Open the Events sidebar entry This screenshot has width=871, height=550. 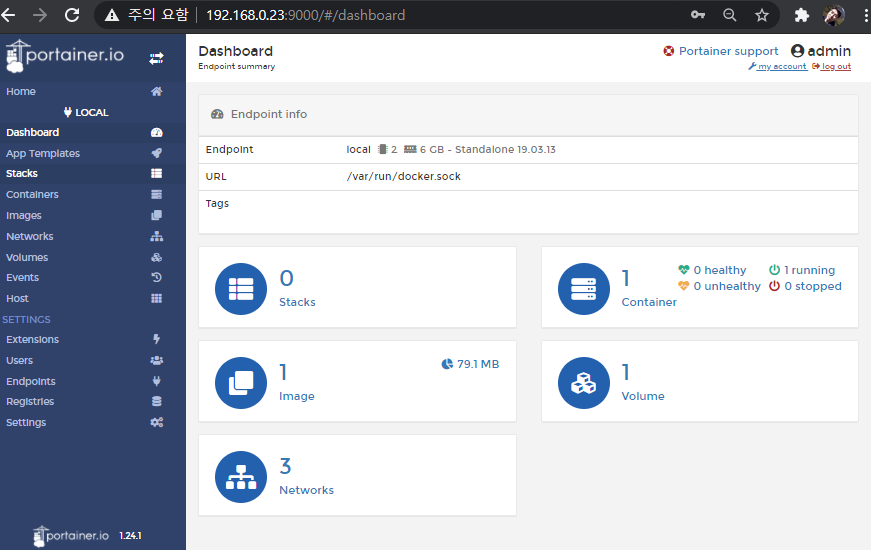click(x=23, y=277)
